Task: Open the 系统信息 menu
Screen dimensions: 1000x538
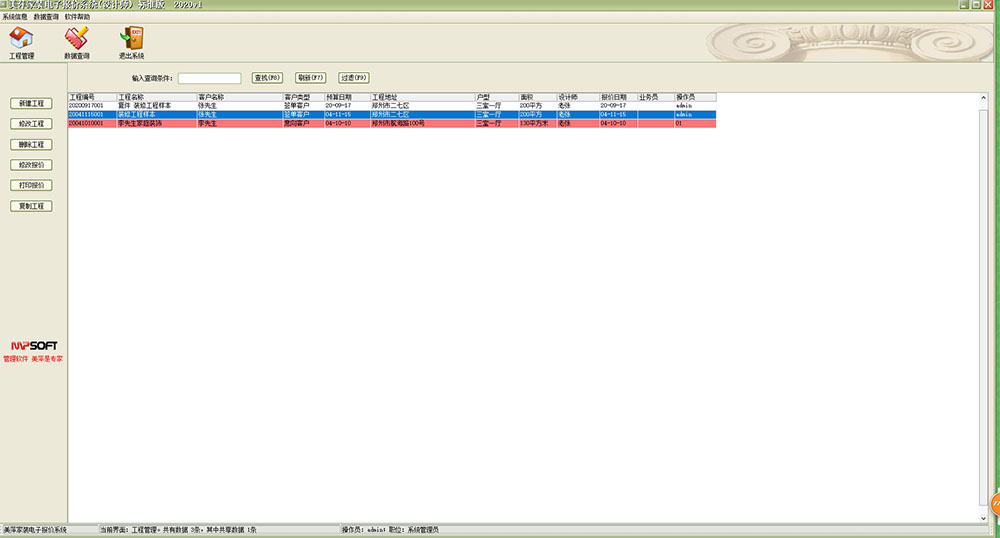Action: [15, 17]
